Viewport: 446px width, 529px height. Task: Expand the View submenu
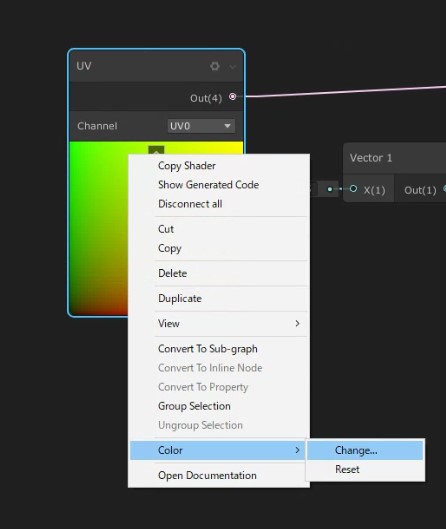click(x=219, y=324)
